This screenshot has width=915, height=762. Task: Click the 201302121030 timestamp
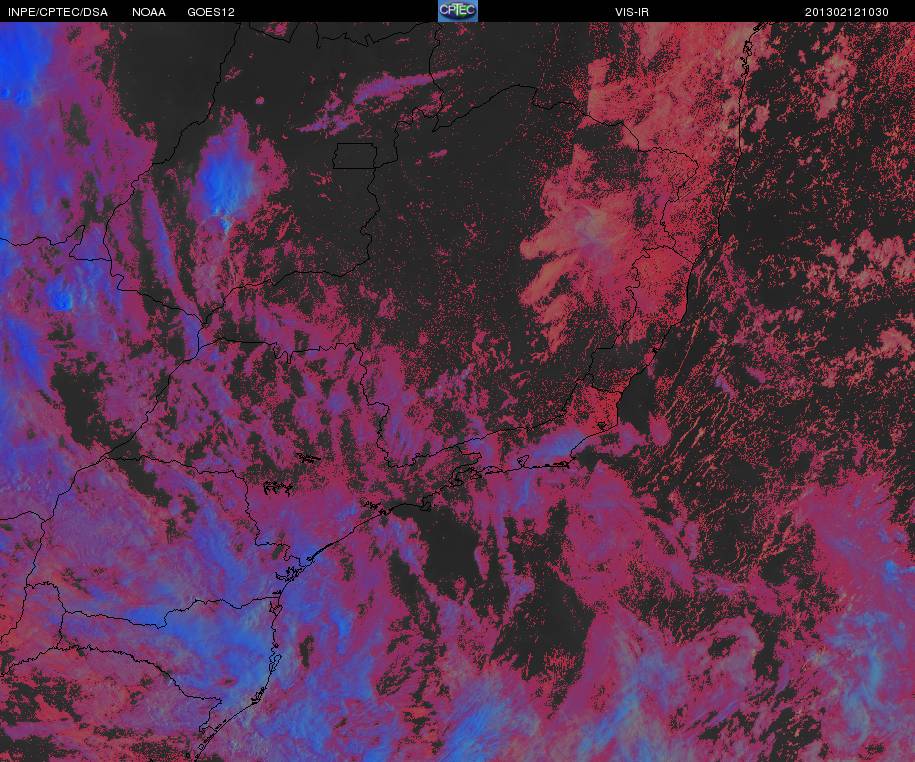click(x=847, y=12)
